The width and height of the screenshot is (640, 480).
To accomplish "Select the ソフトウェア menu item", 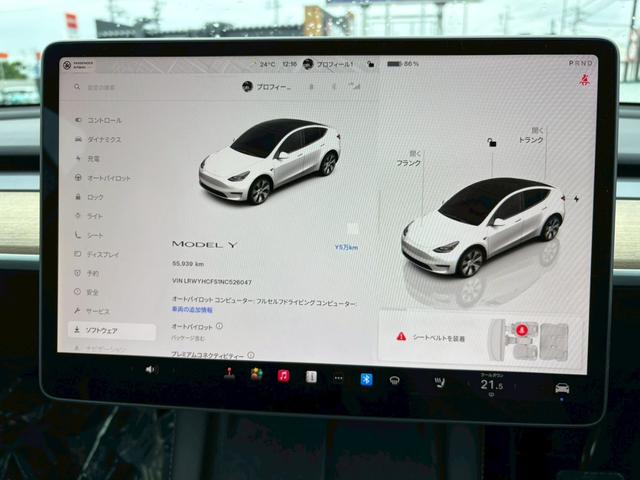I will (x=101, y=329).
